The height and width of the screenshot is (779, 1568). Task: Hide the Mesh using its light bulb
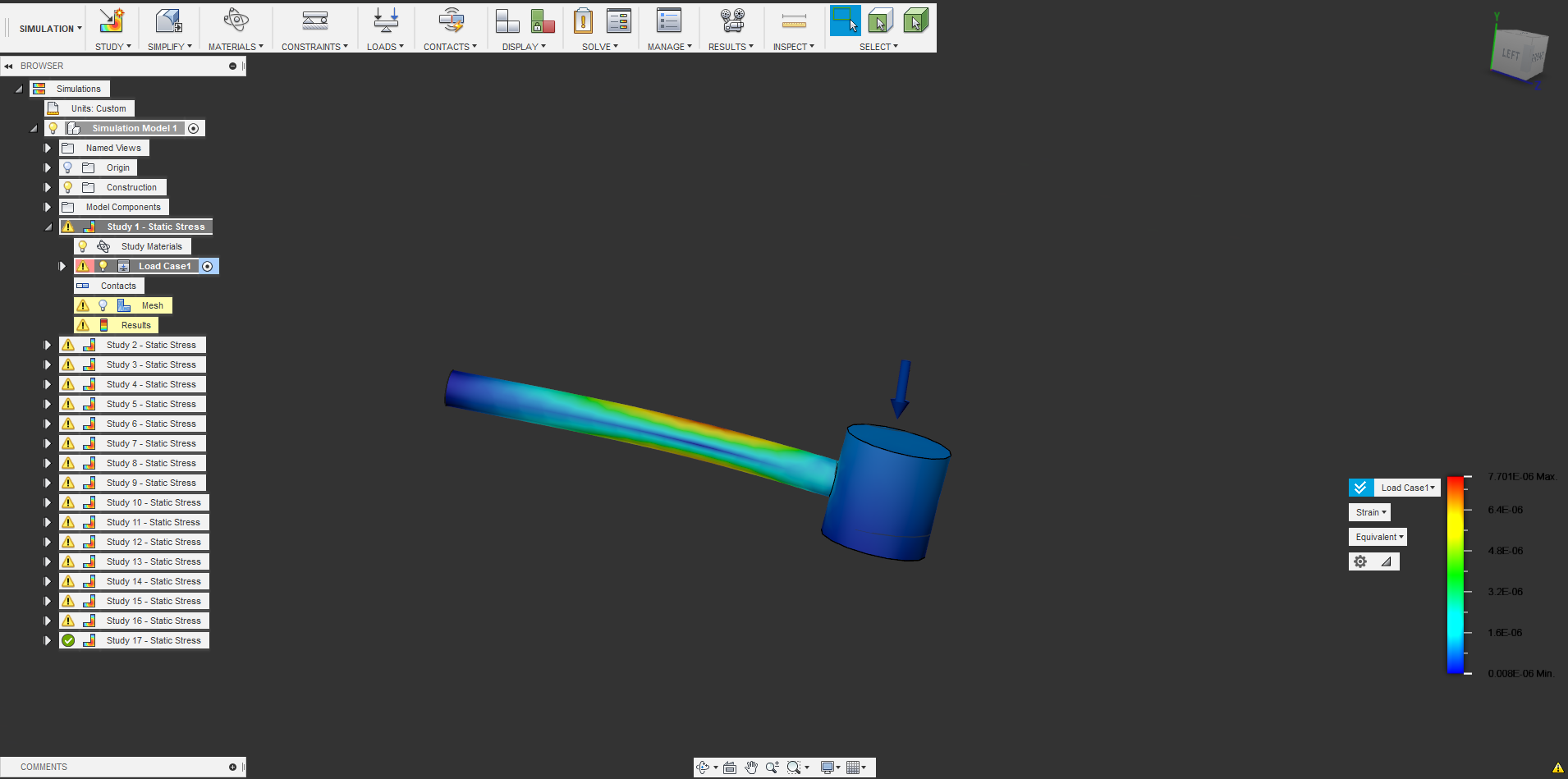click(x=103, y=305)
